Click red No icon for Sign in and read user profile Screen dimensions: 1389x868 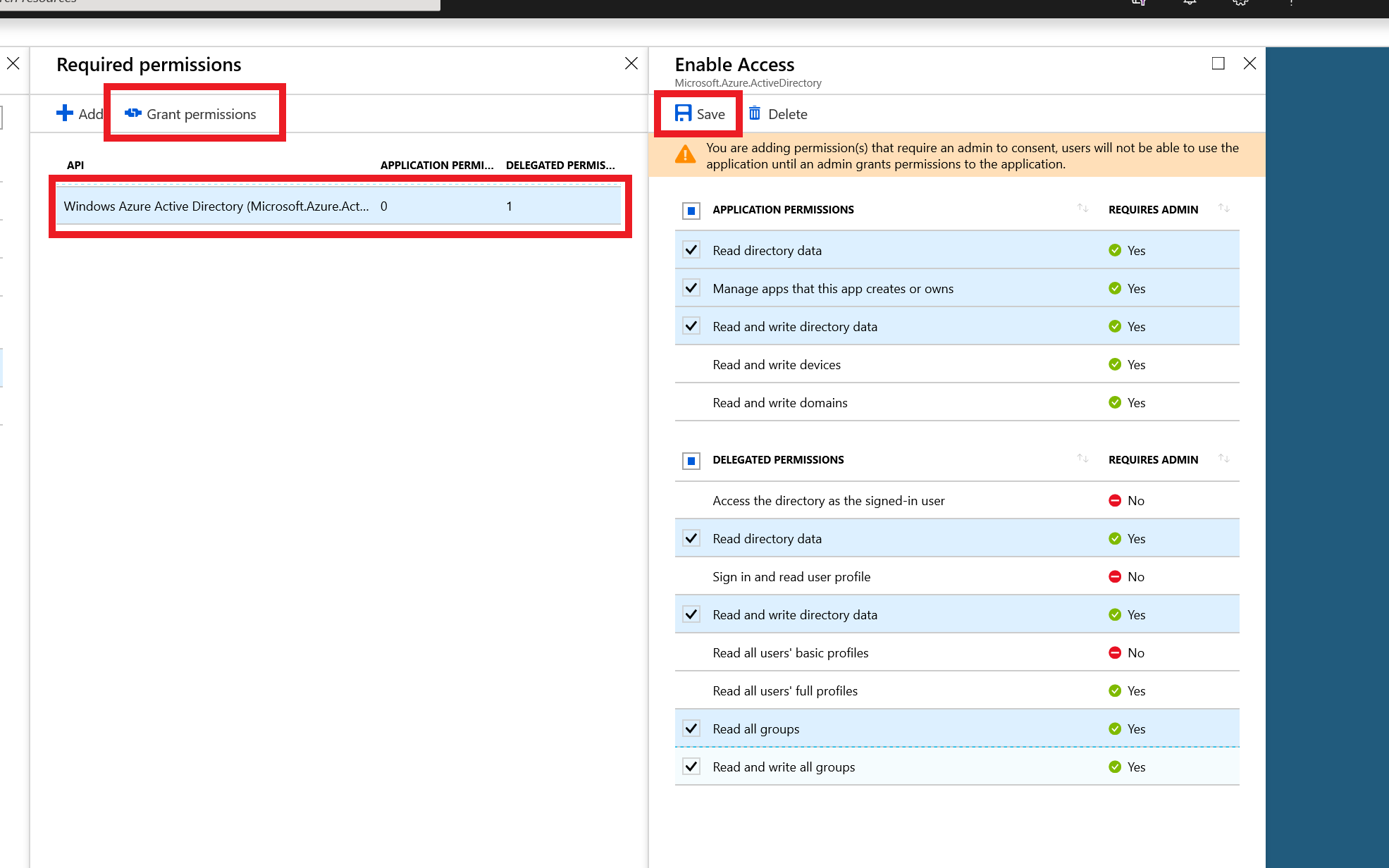1114,576
